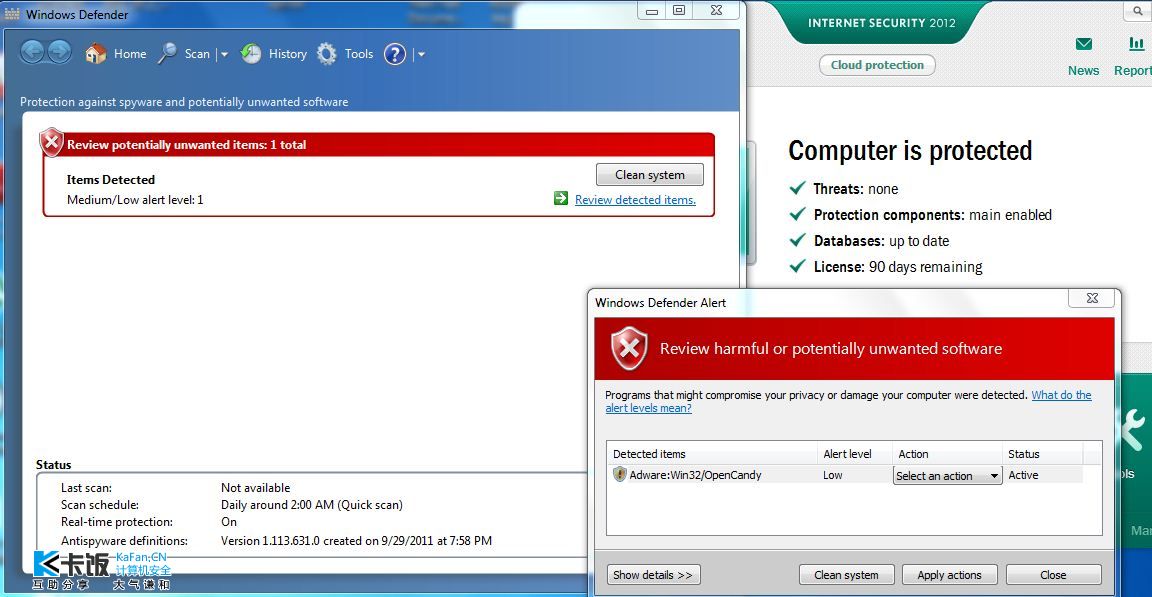The height and width of the screenshot is (597, 1152).
Task: Go back in Windows Defender navigation
Action: point(32,52)
